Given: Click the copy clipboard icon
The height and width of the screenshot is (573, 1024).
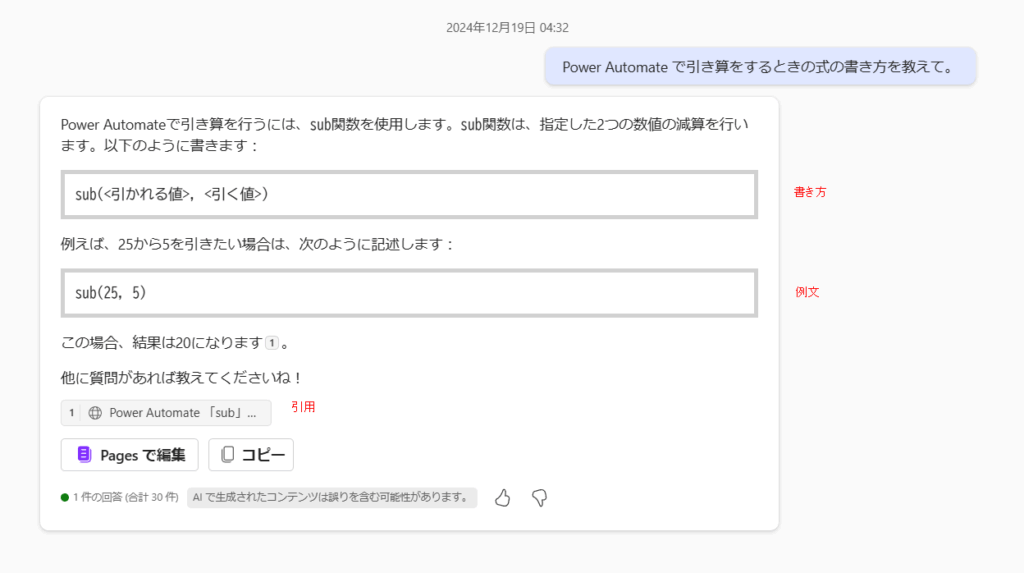Looking at the screenshot, I should coord(227,455).
